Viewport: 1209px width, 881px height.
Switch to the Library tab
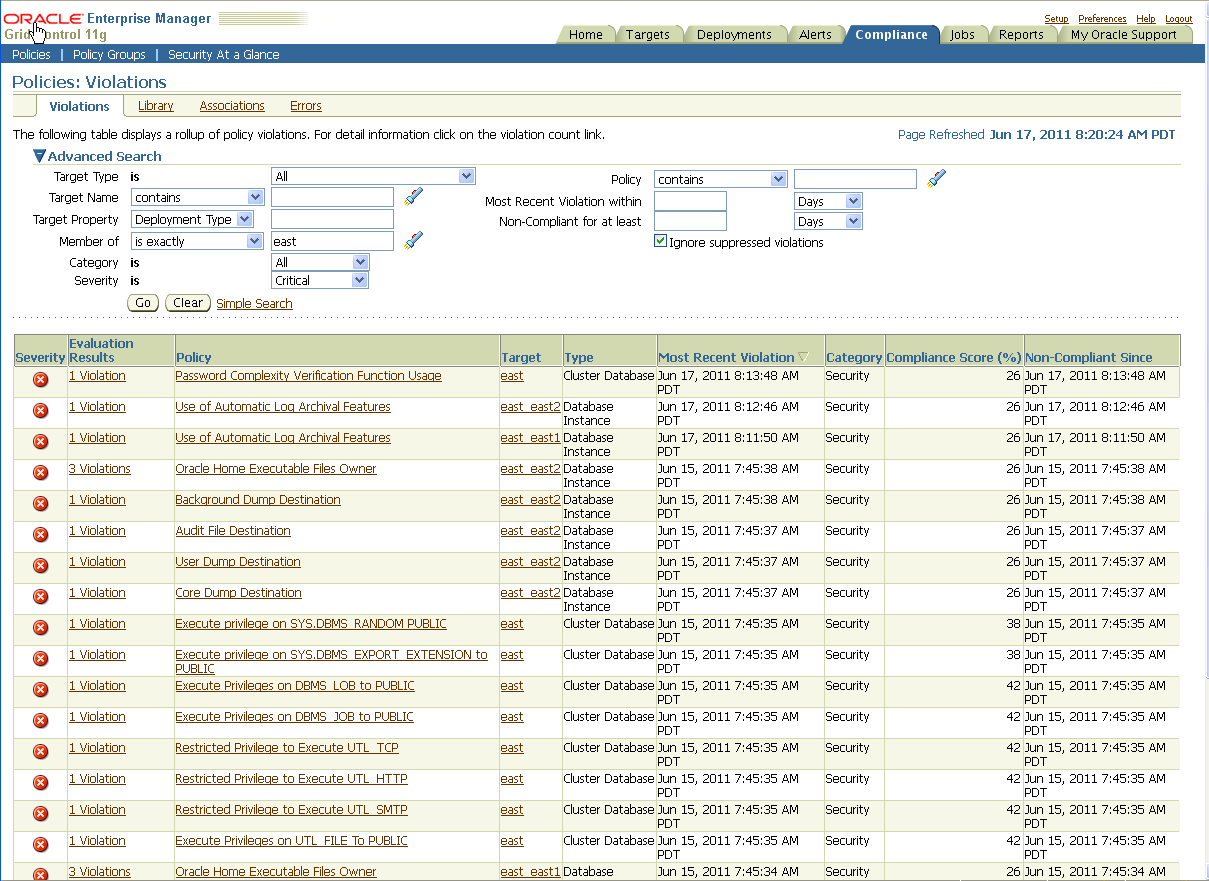coord(155,106)
